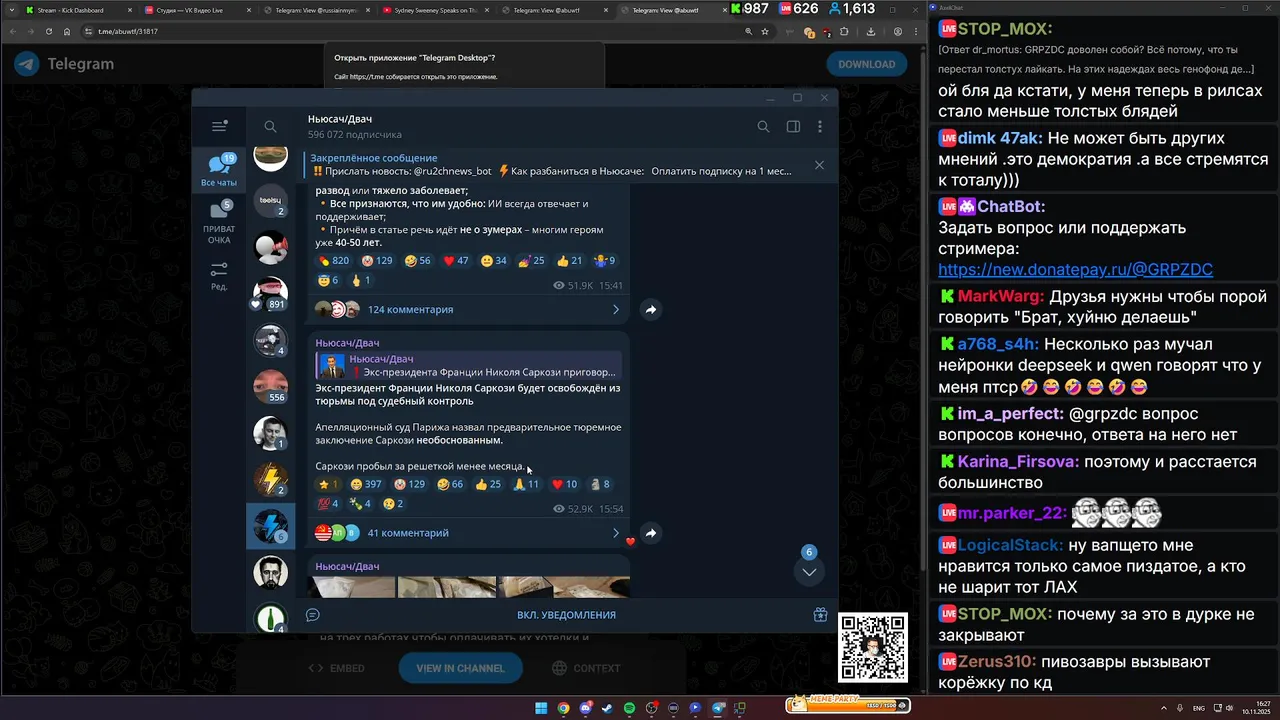Toggle the thumbs-up 21 reaction
The image size is (1280, 720).
[570, 261]
